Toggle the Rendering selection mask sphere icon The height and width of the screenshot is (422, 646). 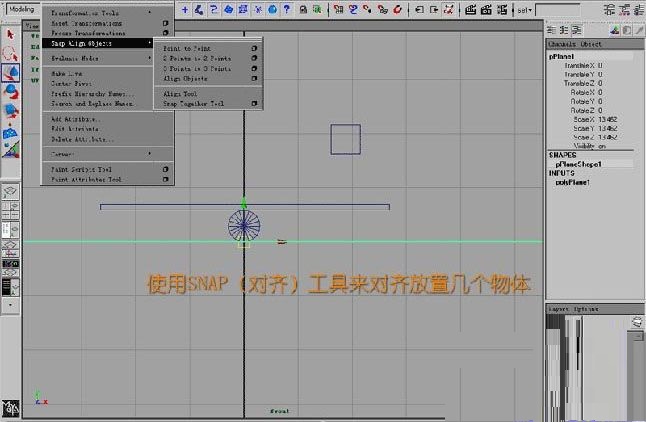[272, 9]
